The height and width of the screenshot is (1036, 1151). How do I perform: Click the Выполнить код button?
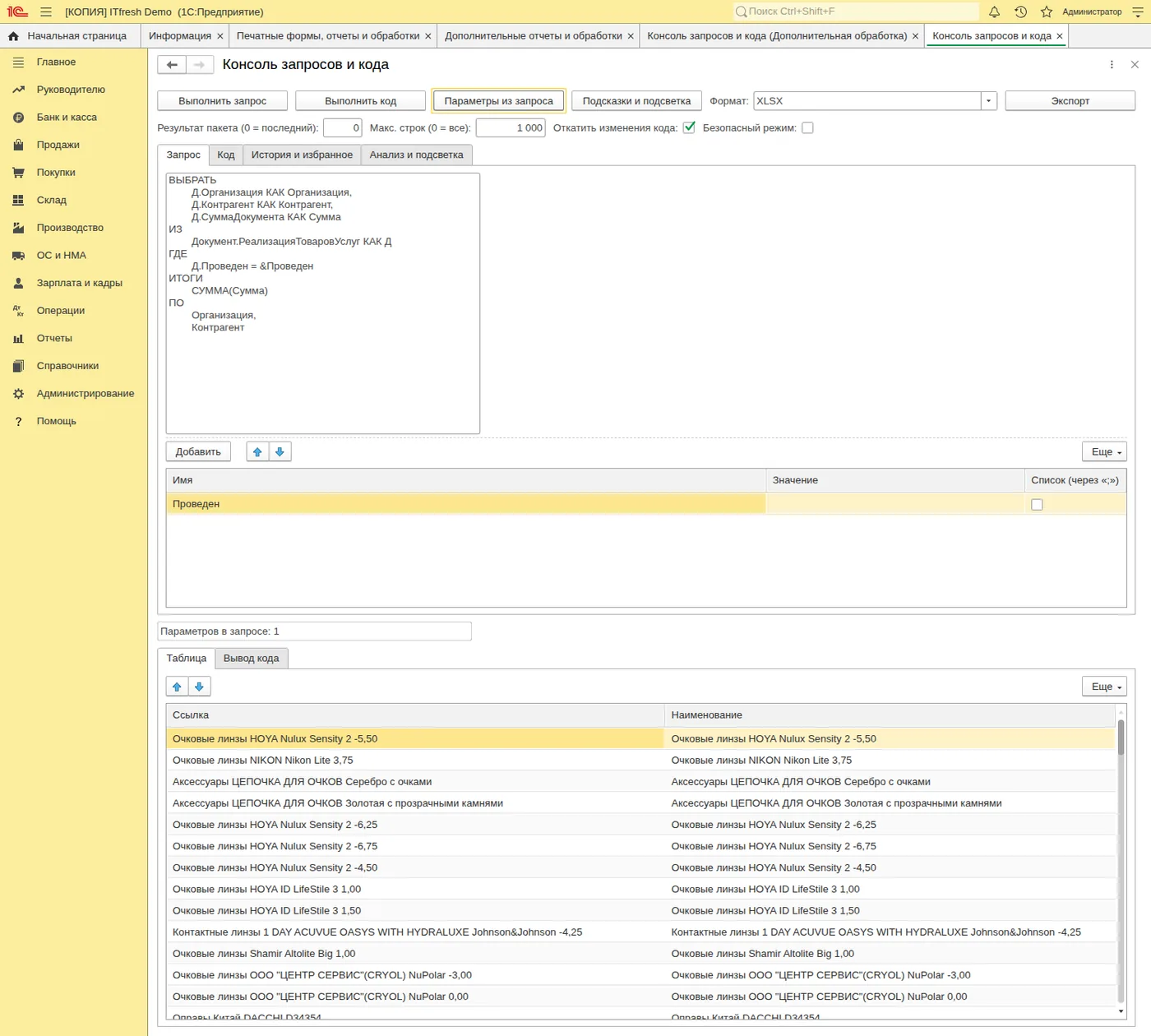pos(360,101)
